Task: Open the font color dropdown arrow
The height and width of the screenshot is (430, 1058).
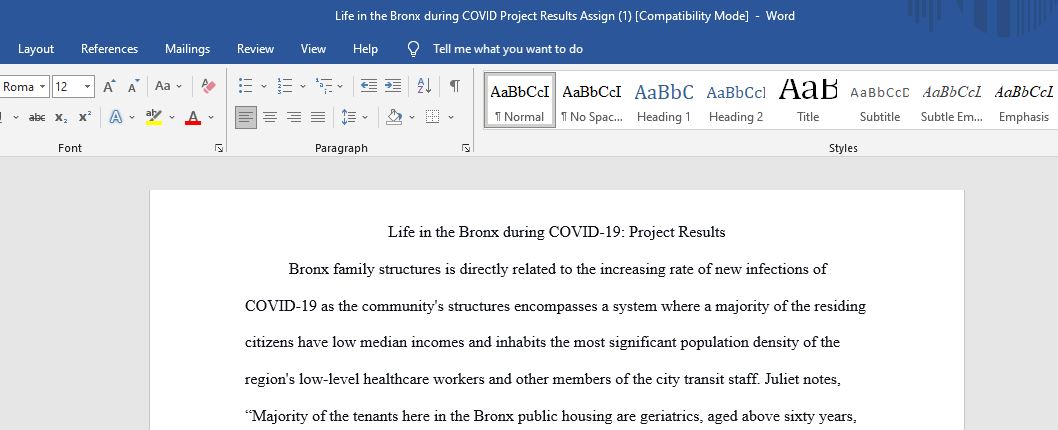Action: [211, 117]
